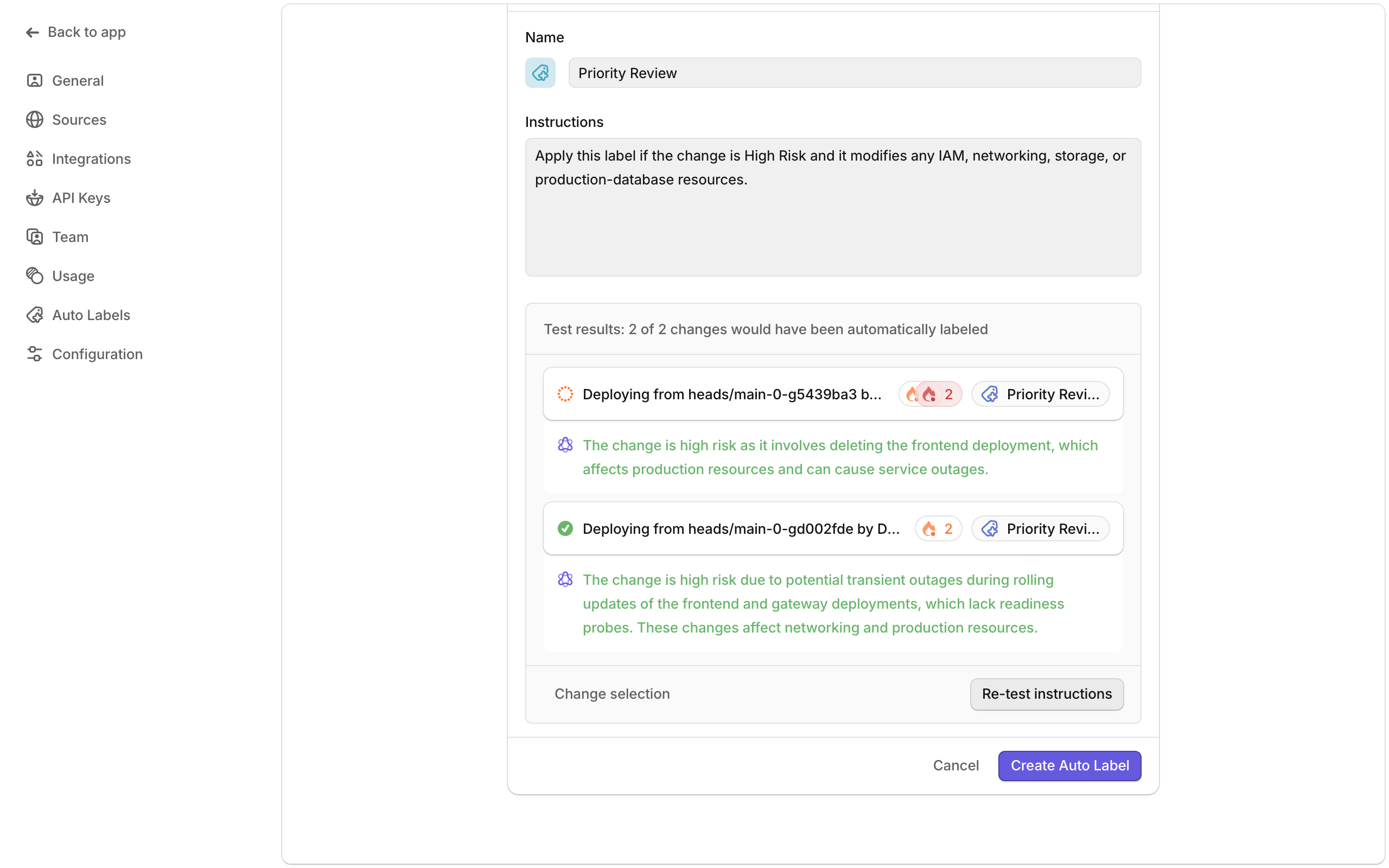
Task: Click Change selection link
Action: click(x=611, y=693)
